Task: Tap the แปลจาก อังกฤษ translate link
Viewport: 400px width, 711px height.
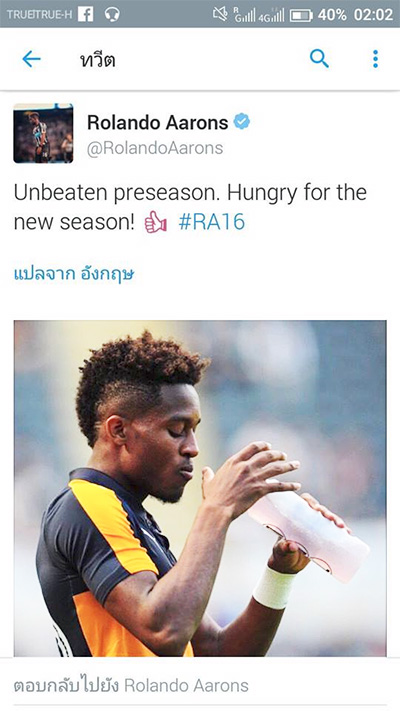Action: point(74,274)
